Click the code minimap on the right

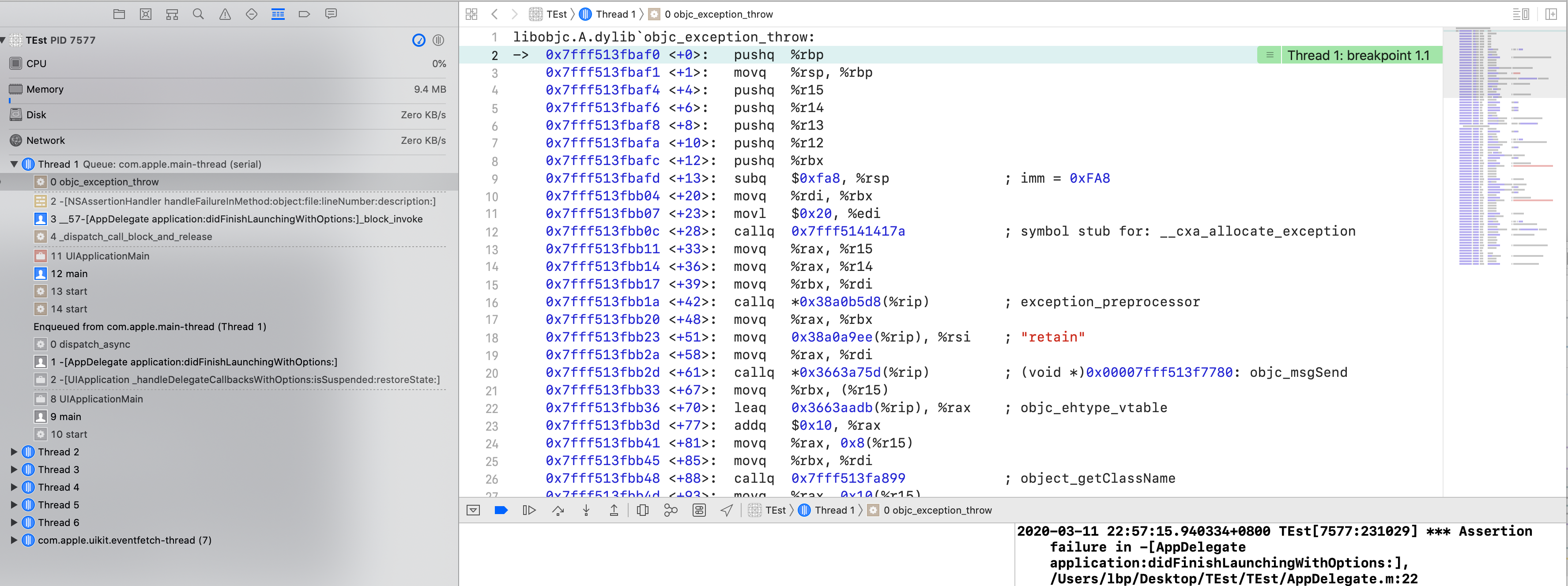(x=1505, y=262)
